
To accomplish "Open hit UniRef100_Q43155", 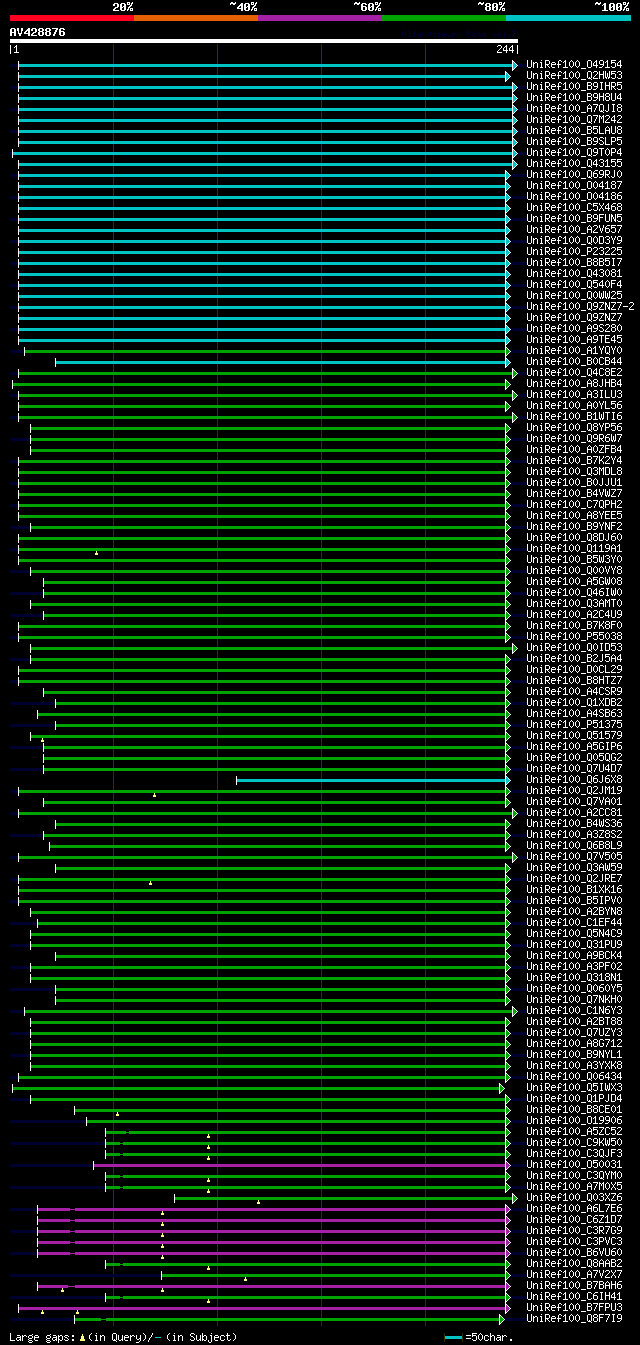I will [x=574, y=164].
